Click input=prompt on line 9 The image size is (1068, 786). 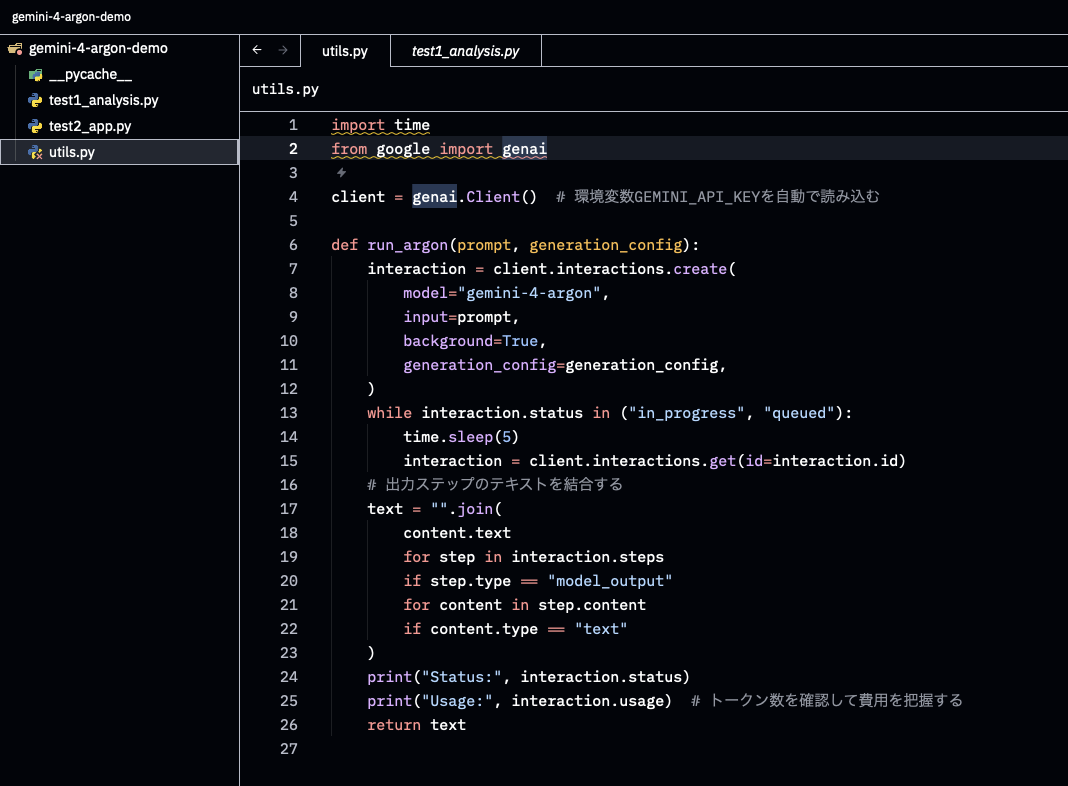[457, 317]
